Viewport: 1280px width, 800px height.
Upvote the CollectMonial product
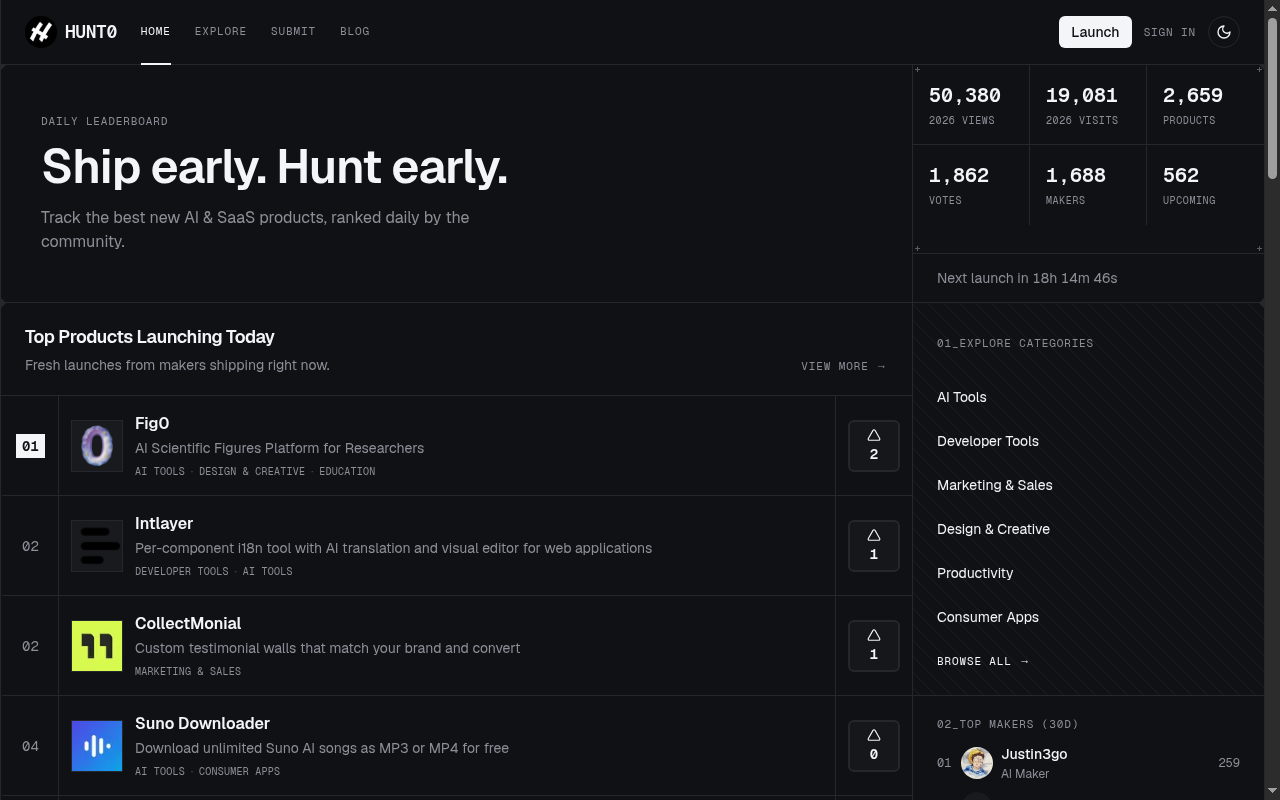pyautogui.click(x=874, y=646)
